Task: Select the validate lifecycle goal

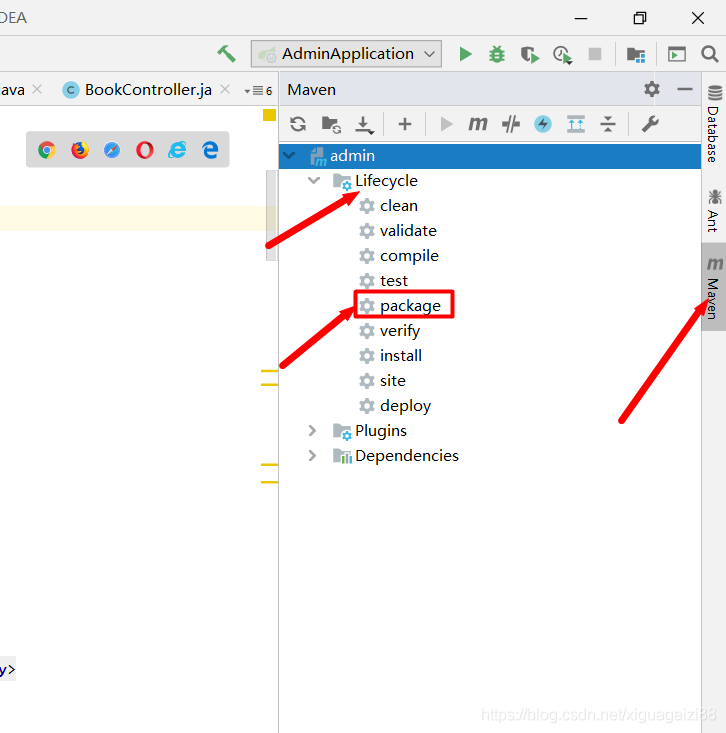Action: pyautogui.click(x=397, y=231)
